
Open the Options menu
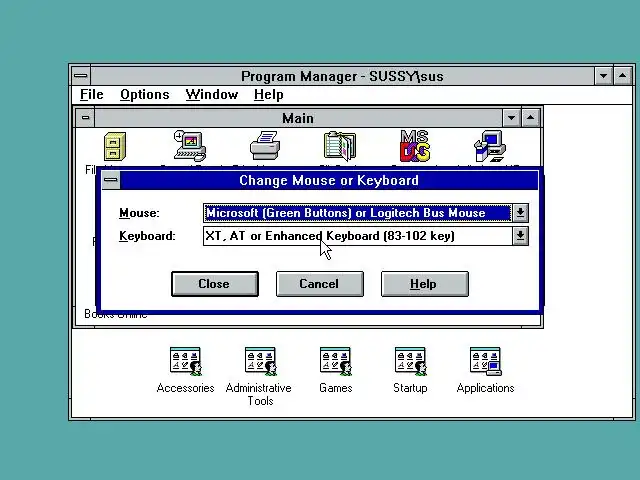144,94
